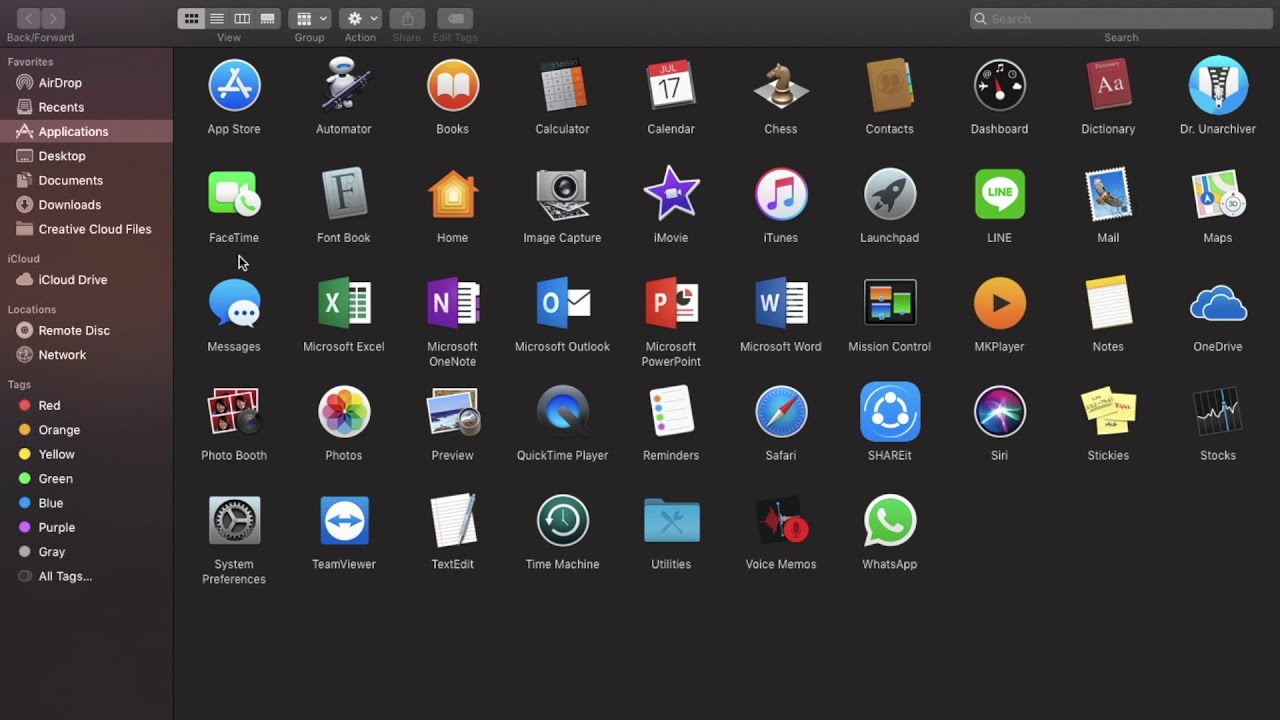This screenshot has height=720, width=1280.
Task: Click the Contacts app icon
Action: (889, 85)
